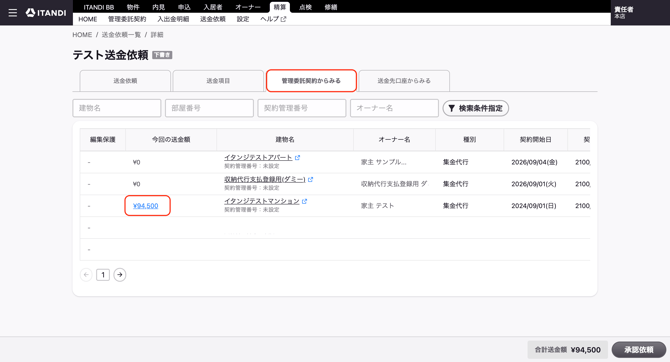Click the オーナー名 column header
The image size is (670, 362).
coord(394,140)
